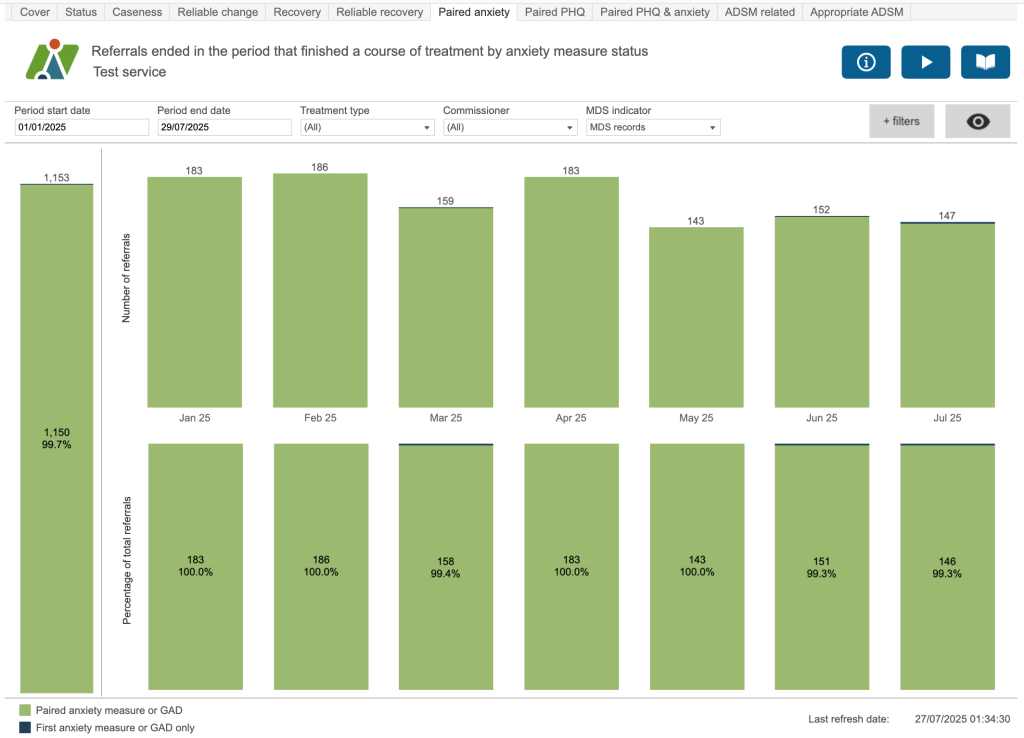Expand the MDS indicator dropdown
1024x738 pixels.
(x=652, y=128)
